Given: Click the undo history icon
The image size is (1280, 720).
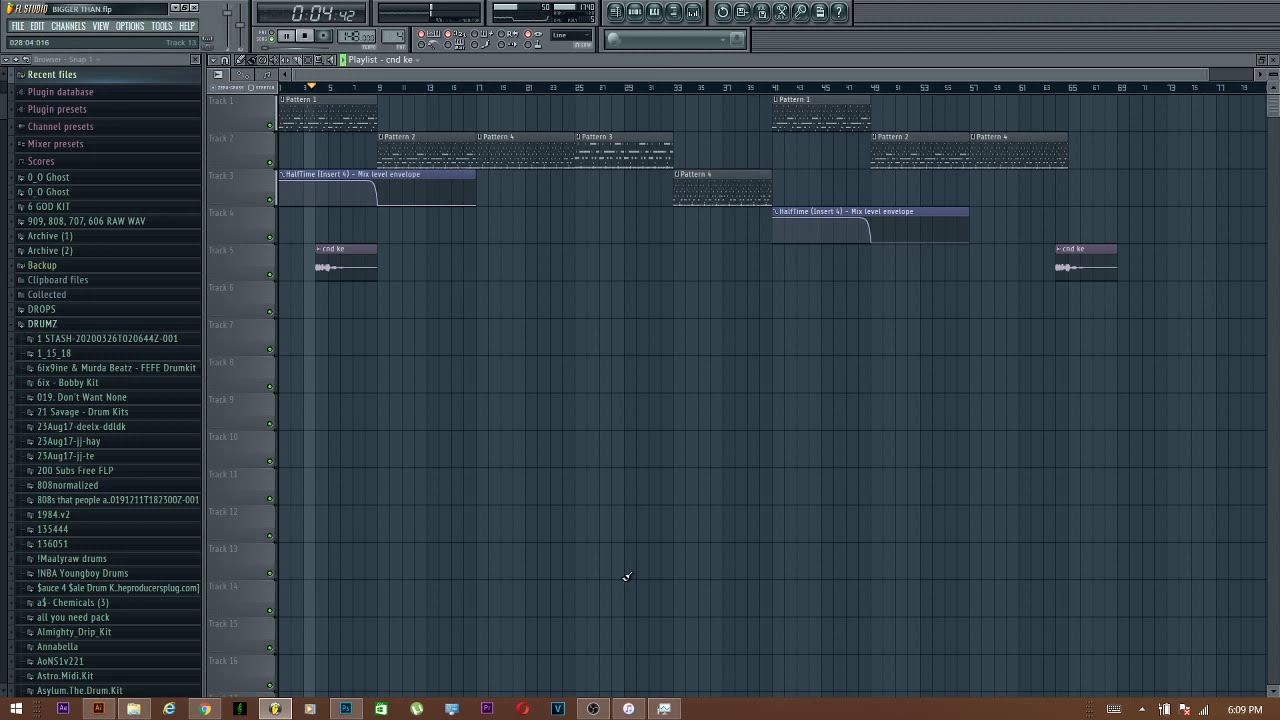Looking at the screenshot, I should point(723,12).
